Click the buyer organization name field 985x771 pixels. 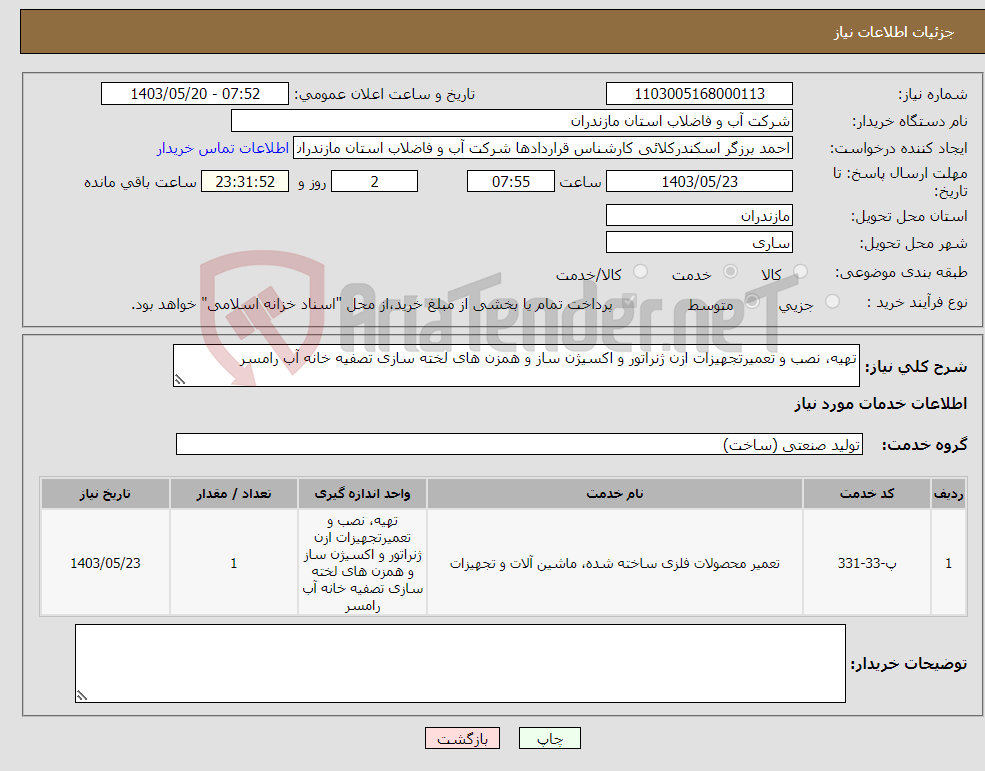pyautogui.click(x=512, y=121)
